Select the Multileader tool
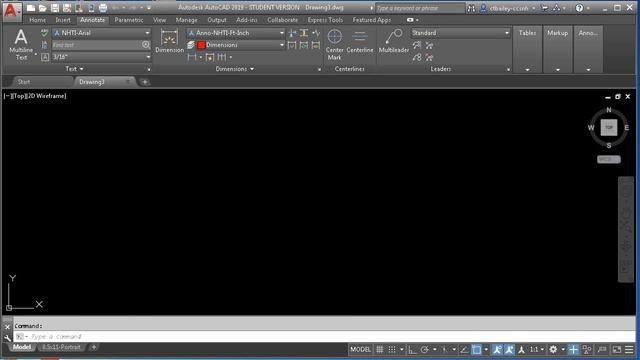Viewport: 640px width, 360px height. tap(393, 42)
